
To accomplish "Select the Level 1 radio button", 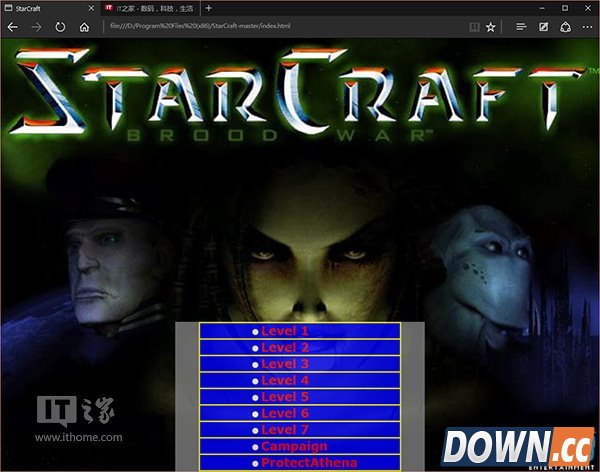I will [255, 332].
